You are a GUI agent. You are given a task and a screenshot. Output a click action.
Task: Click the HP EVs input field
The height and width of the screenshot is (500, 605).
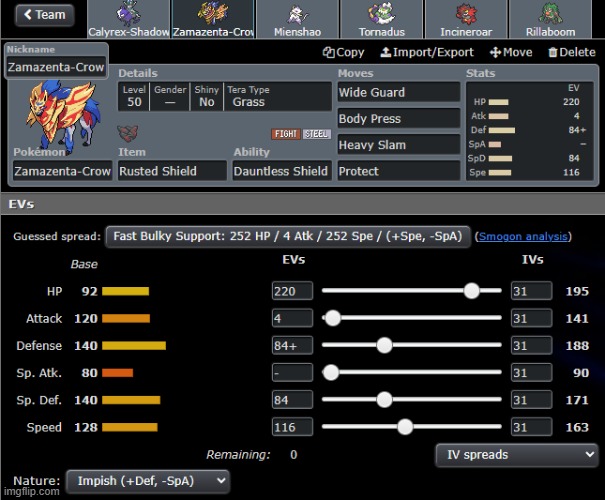tap(292, 291)
